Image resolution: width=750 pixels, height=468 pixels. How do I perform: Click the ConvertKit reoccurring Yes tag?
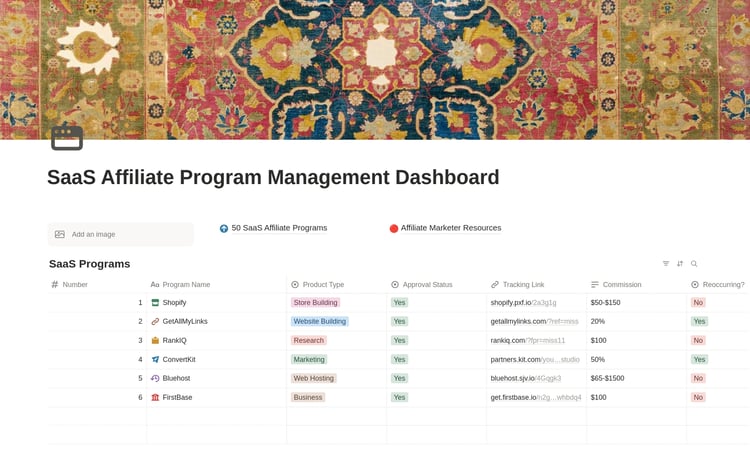point(699,359)
